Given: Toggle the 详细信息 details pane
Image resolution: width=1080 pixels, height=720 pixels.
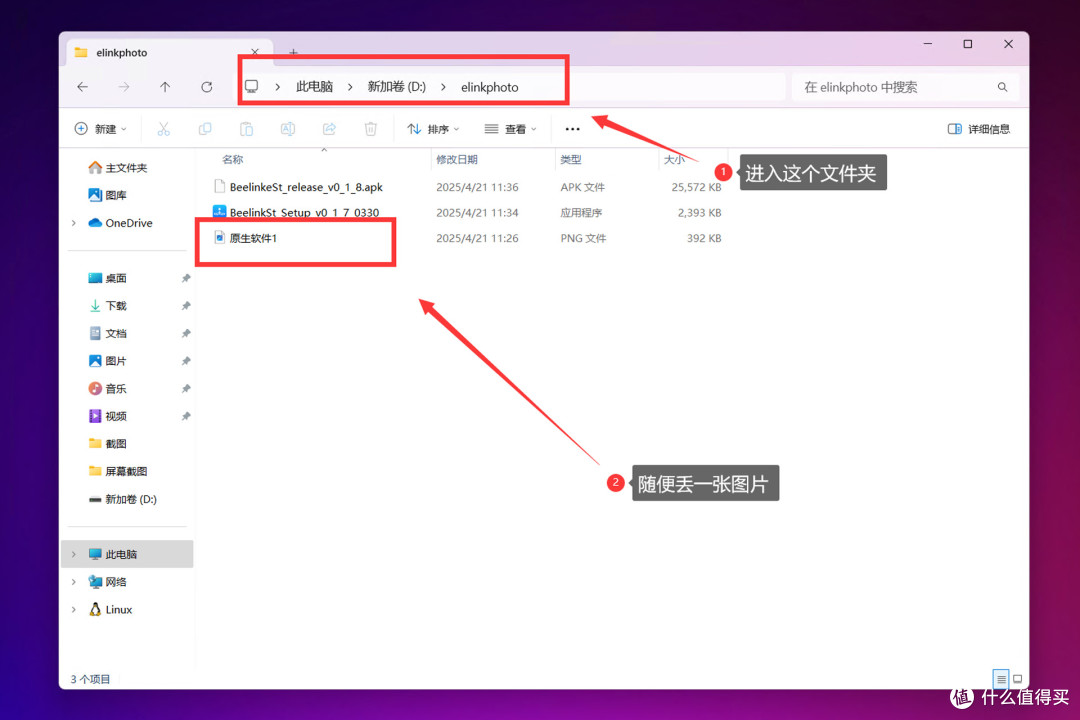Looking at the screenshot, I should [x=979, y=129].
